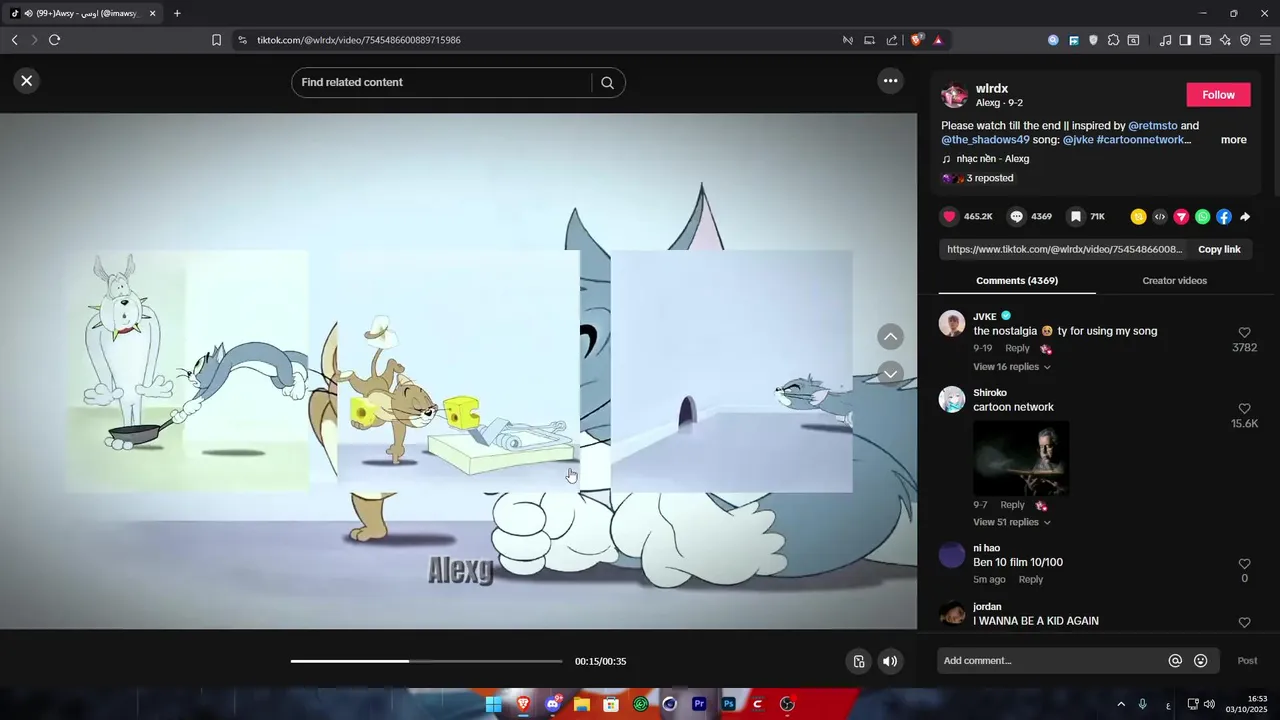Go back with the browser back arrow

[x=14, y=40]
